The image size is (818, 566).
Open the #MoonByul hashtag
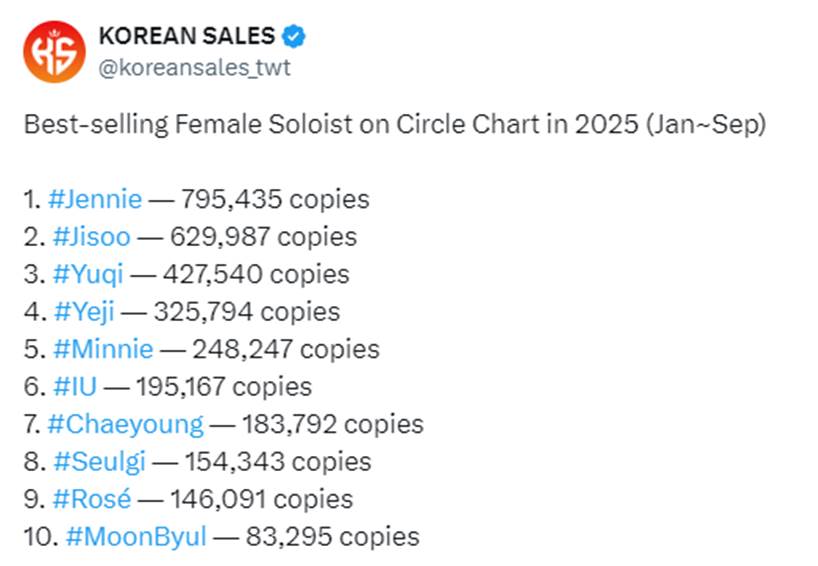coord(135,537)
